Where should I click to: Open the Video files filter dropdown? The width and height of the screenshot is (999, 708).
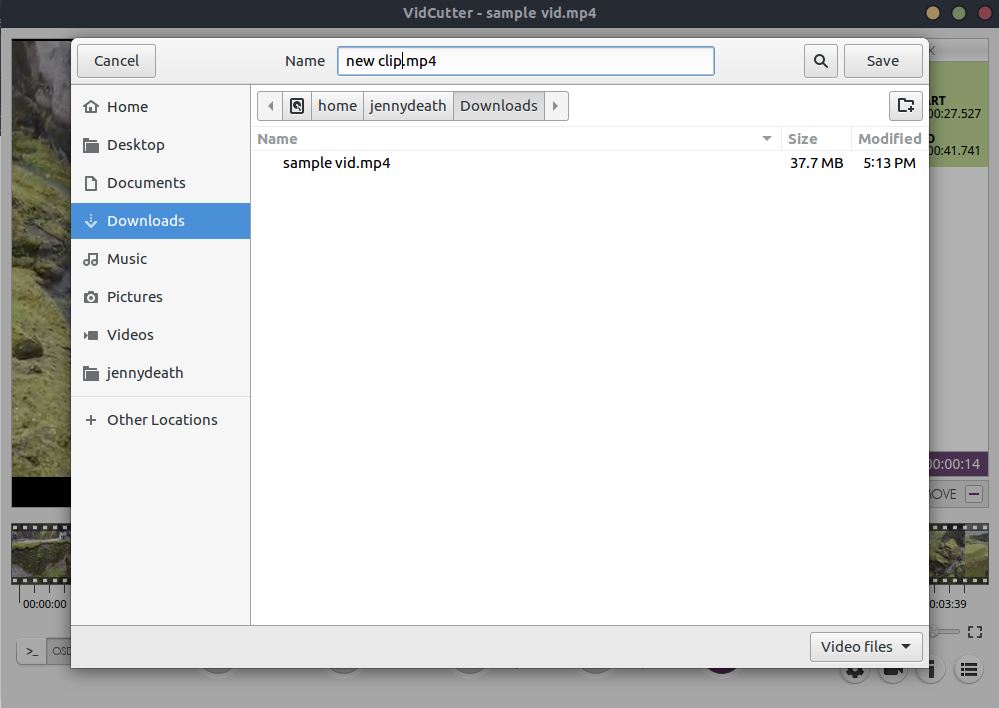click(x=865, y=647)
